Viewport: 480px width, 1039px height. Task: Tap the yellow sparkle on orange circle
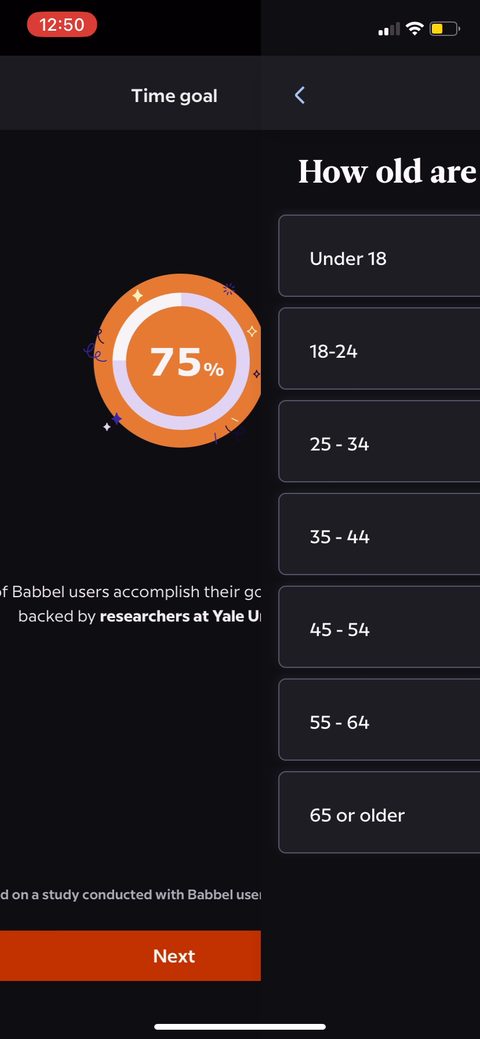137,296
